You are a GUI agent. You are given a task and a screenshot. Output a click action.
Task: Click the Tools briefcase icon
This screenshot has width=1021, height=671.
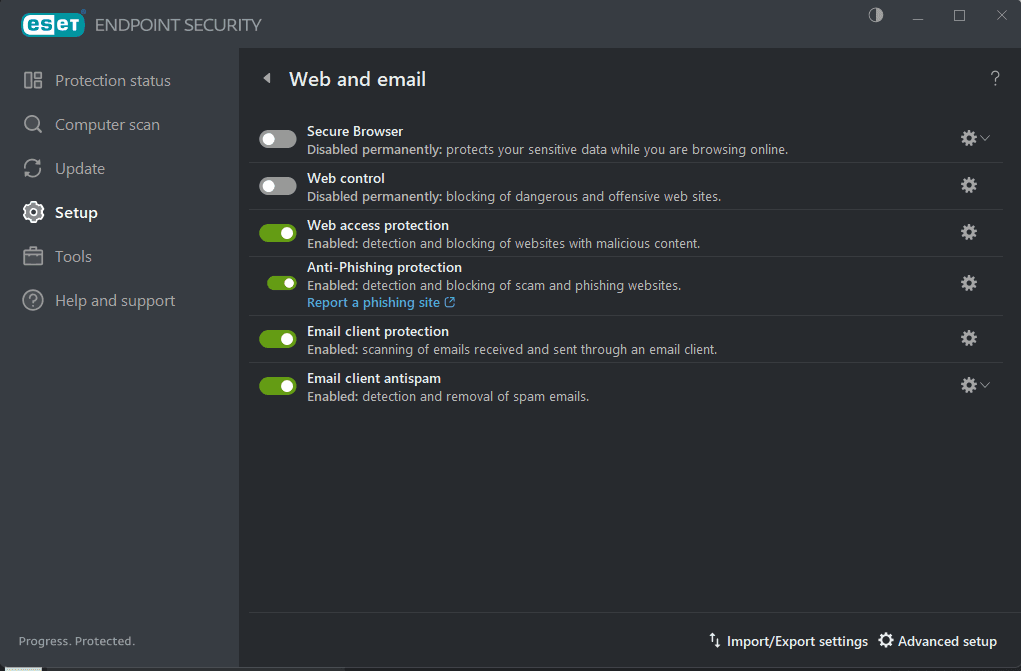(33, 256)
